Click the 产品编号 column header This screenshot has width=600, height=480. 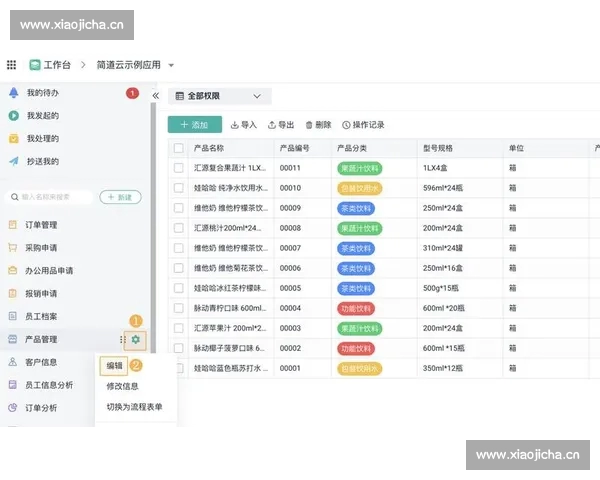295,148
